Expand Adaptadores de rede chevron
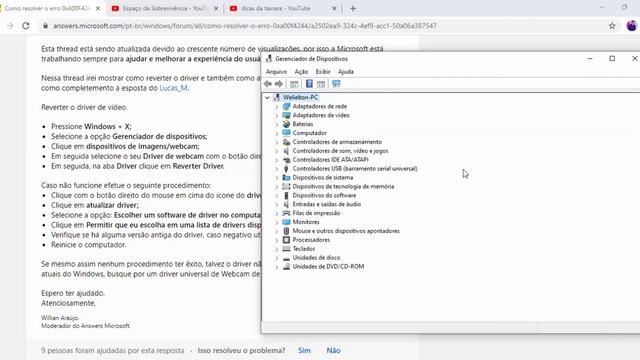The height and width of the screenshot is (360, 640). pos(277,107)
